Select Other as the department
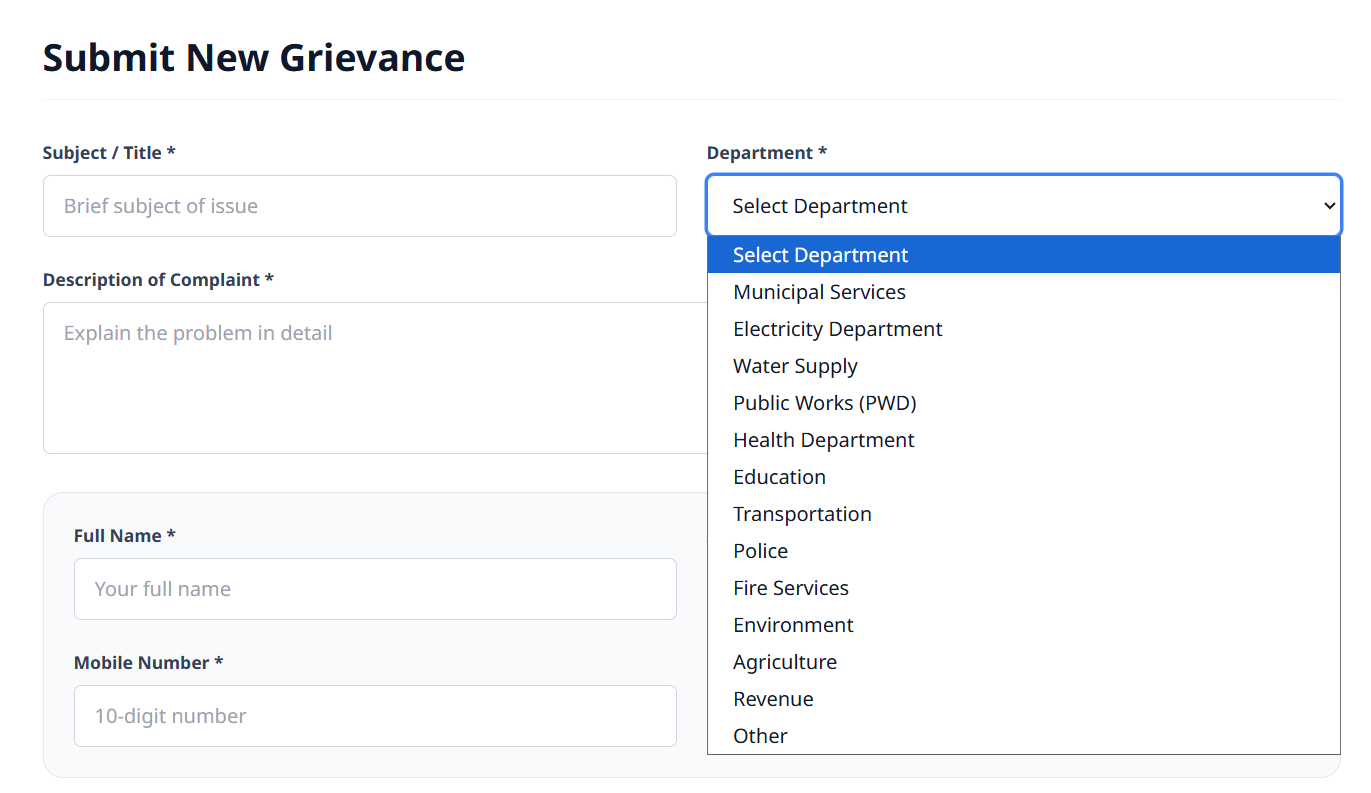The height and width of the screenshot is (793, 1371). 760,735
